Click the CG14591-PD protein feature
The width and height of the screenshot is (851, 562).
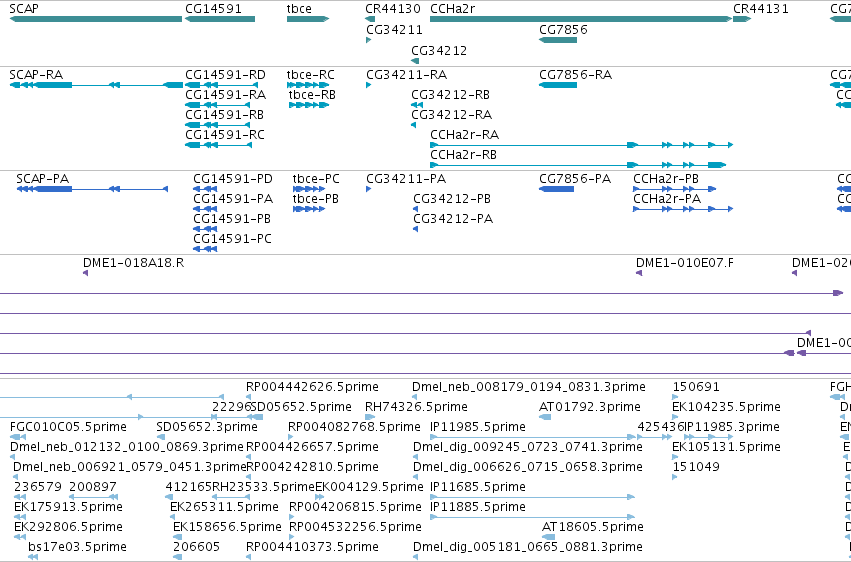tap(205, 189)
